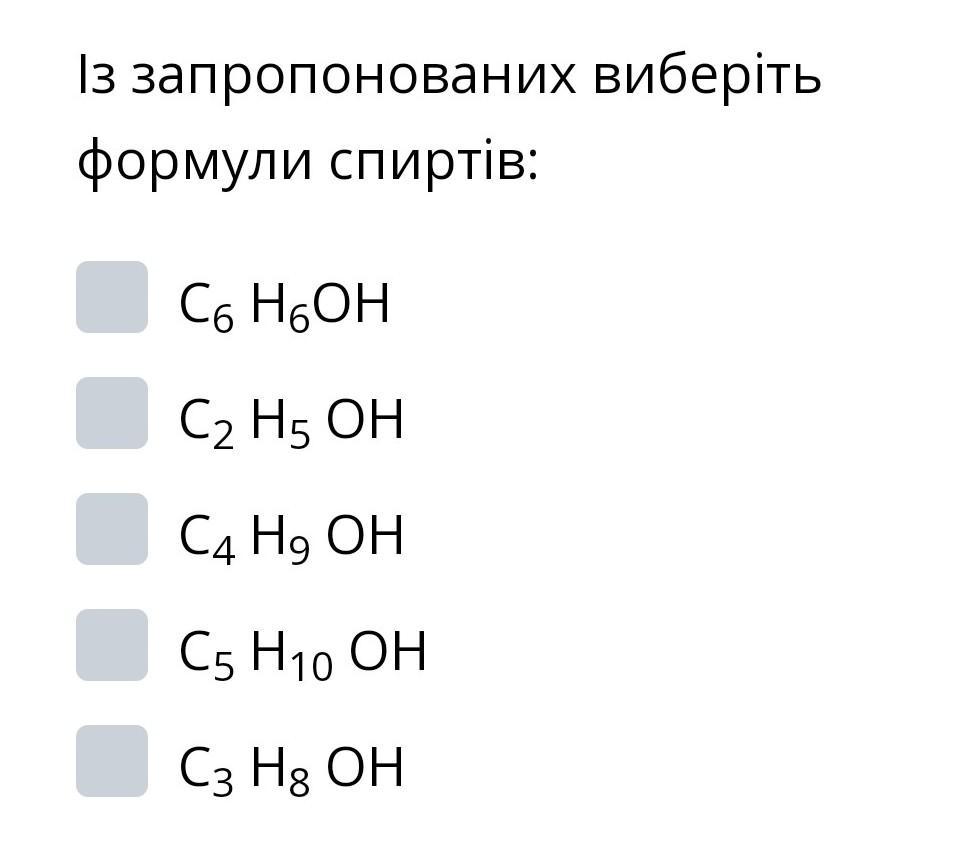Click the C6 part of C6H6OH

click(x=207, y=306)
